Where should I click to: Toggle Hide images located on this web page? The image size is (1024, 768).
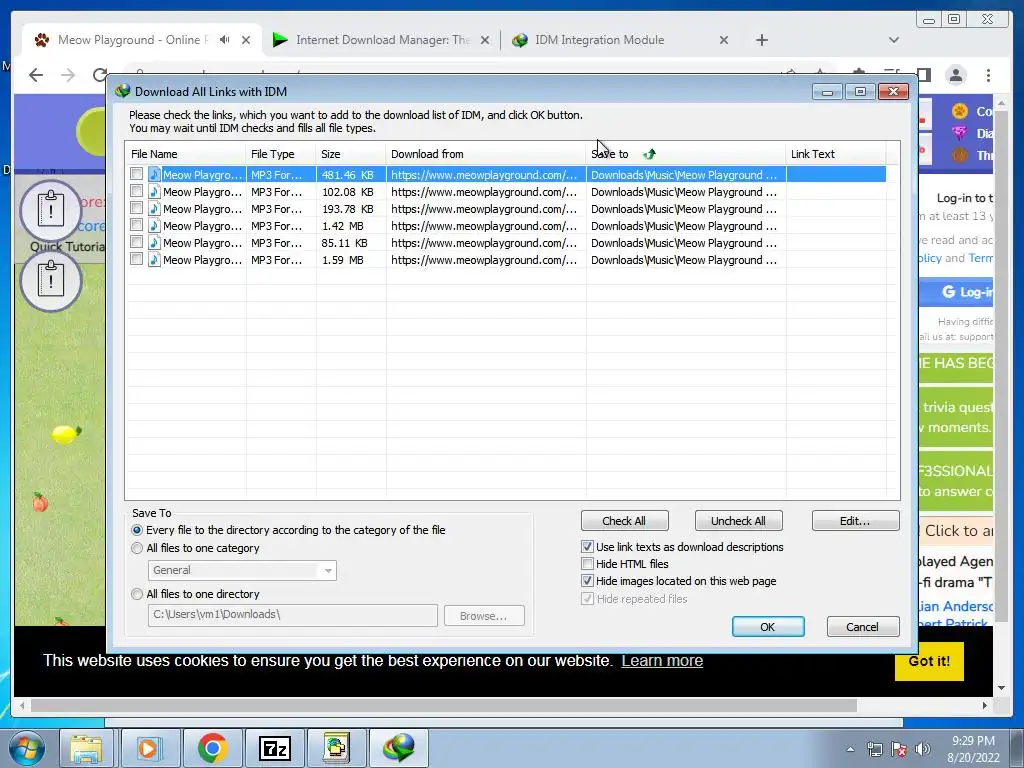click(x=587, y=581)
